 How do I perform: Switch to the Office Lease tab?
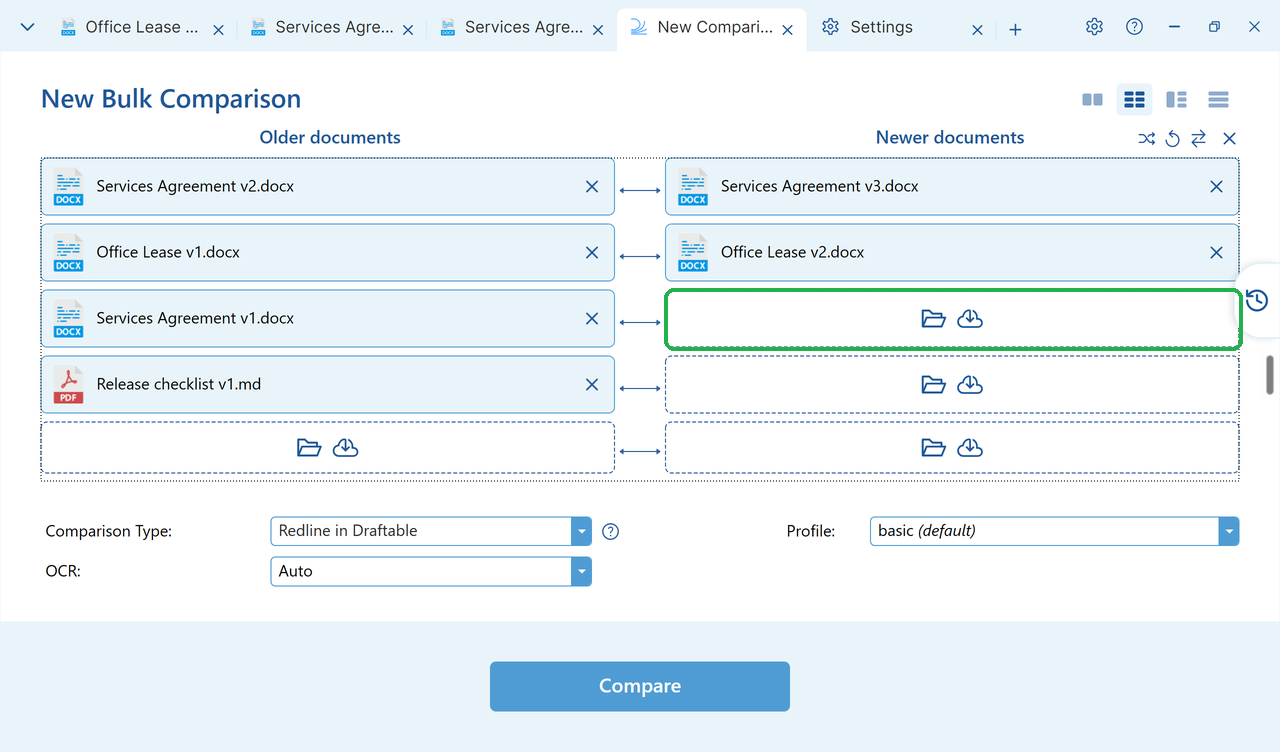[x=141, y=27]
